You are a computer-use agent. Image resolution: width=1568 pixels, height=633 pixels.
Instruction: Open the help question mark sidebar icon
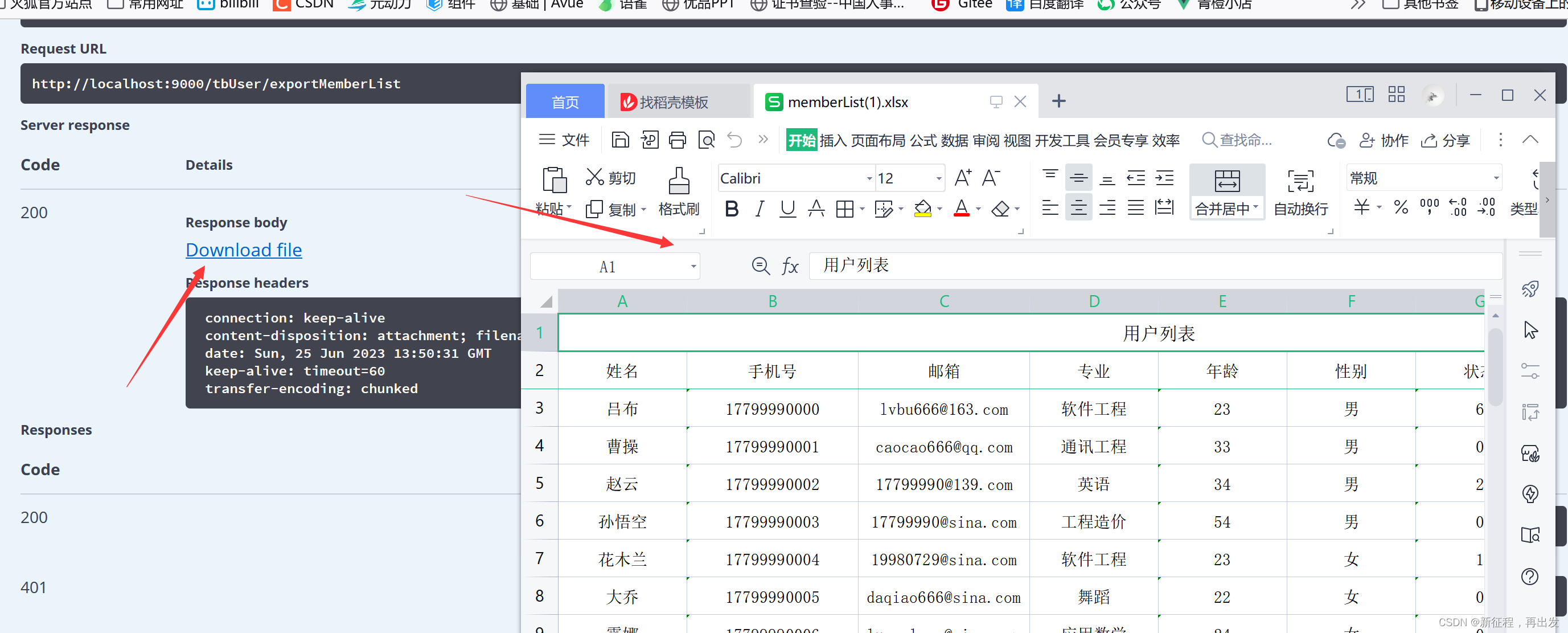[1529, 575]
